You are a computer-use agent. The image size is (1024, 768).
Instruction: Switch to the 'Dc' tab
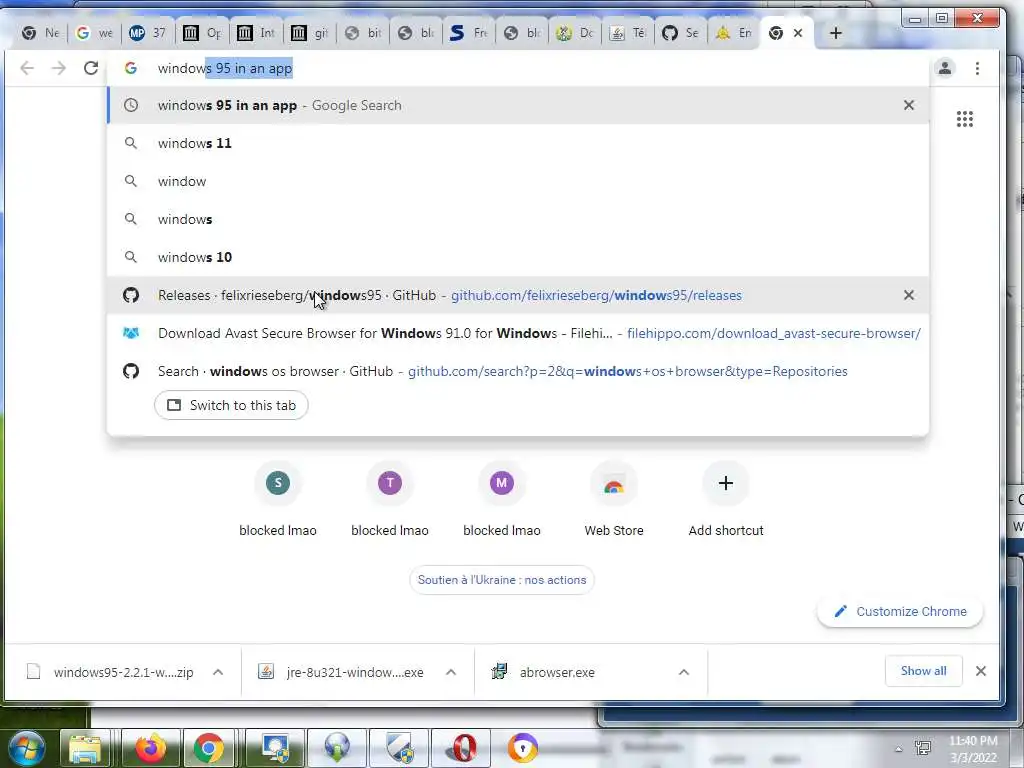(575, 33)
